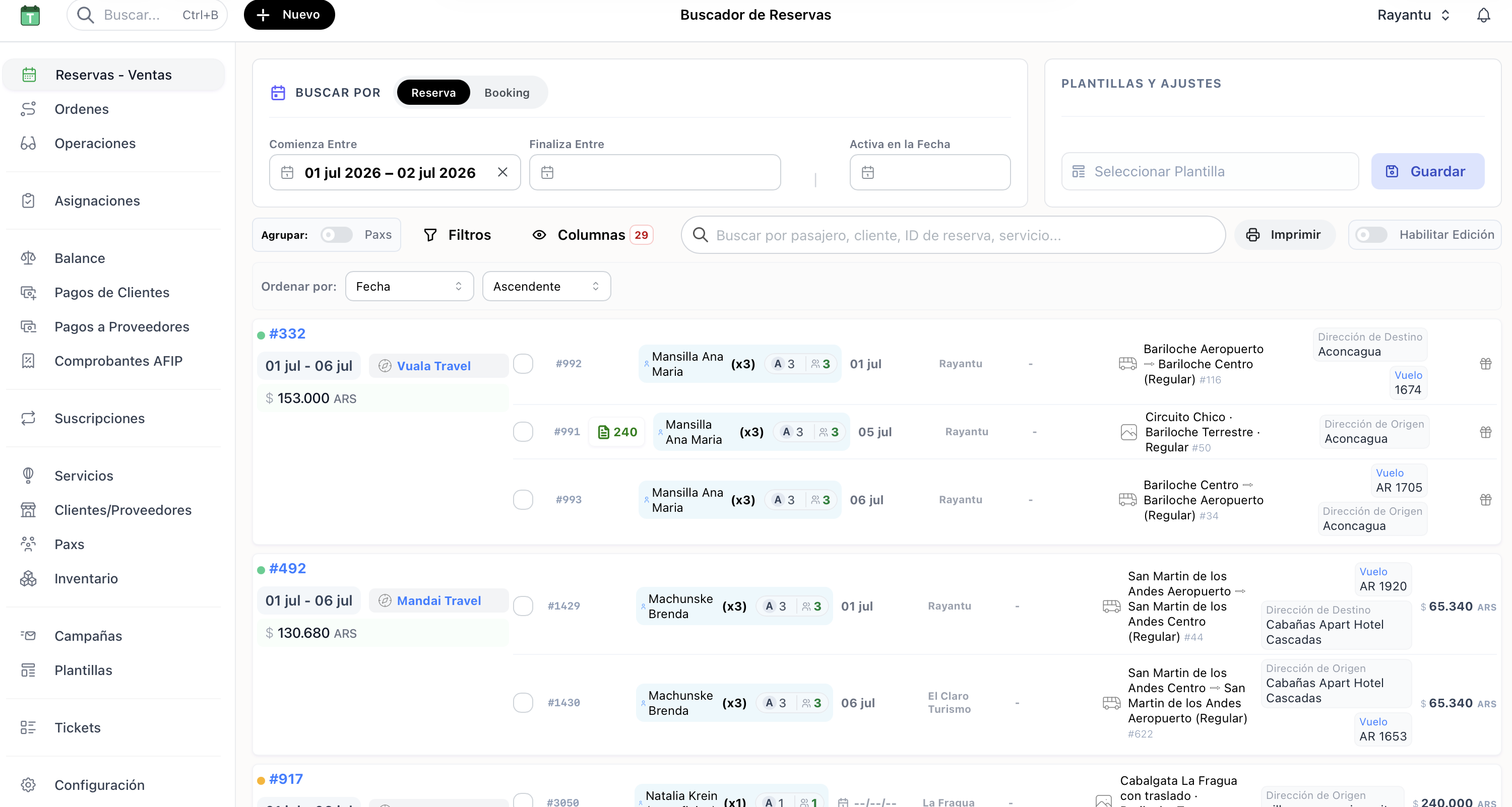The width and height of the screenshot is (1512, 807).
Task: Click the Configuración gear icon
Action: click(x=28, y=785)
